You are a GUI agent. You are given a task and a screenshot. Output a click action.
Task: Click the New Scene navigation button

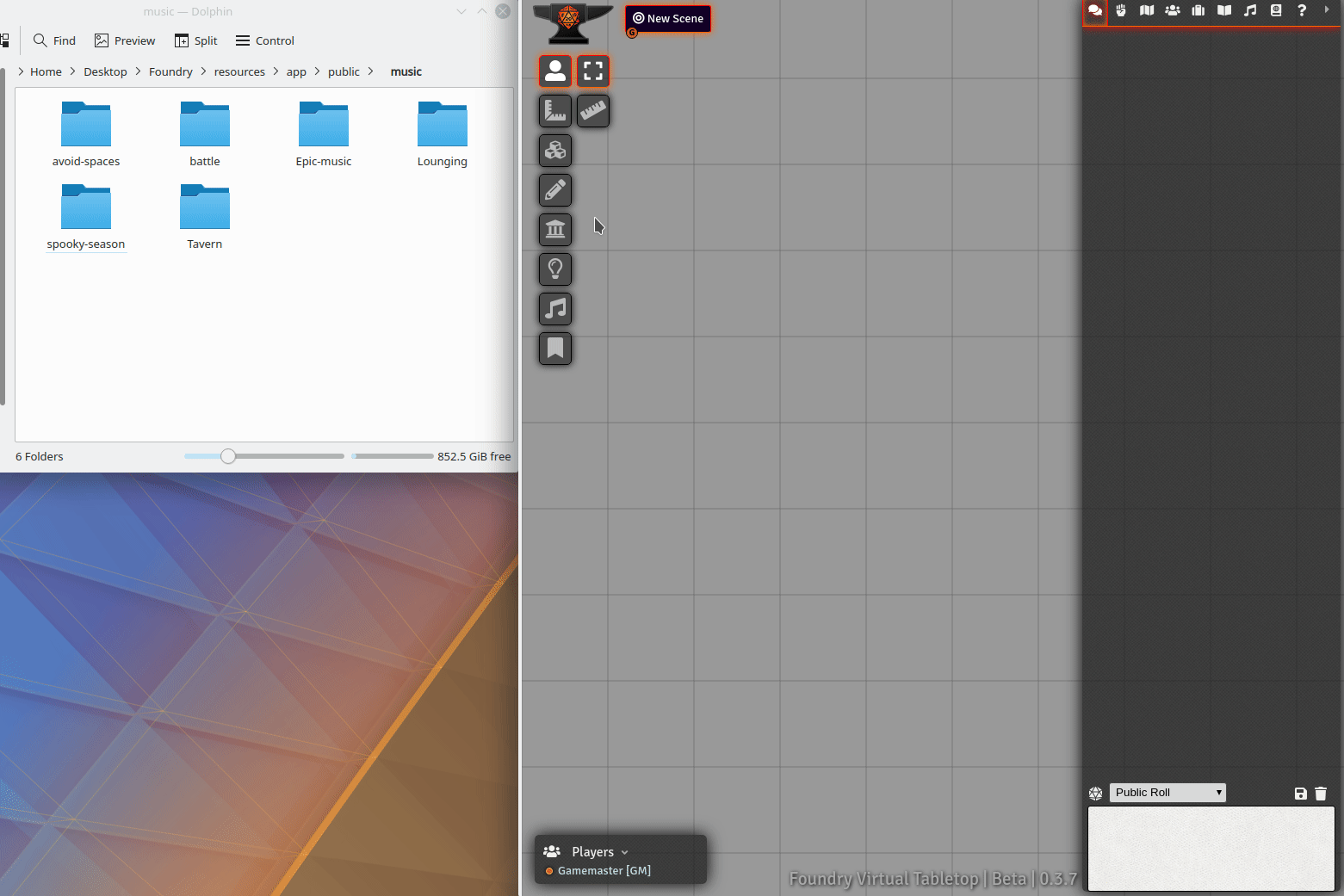point(668,19)
